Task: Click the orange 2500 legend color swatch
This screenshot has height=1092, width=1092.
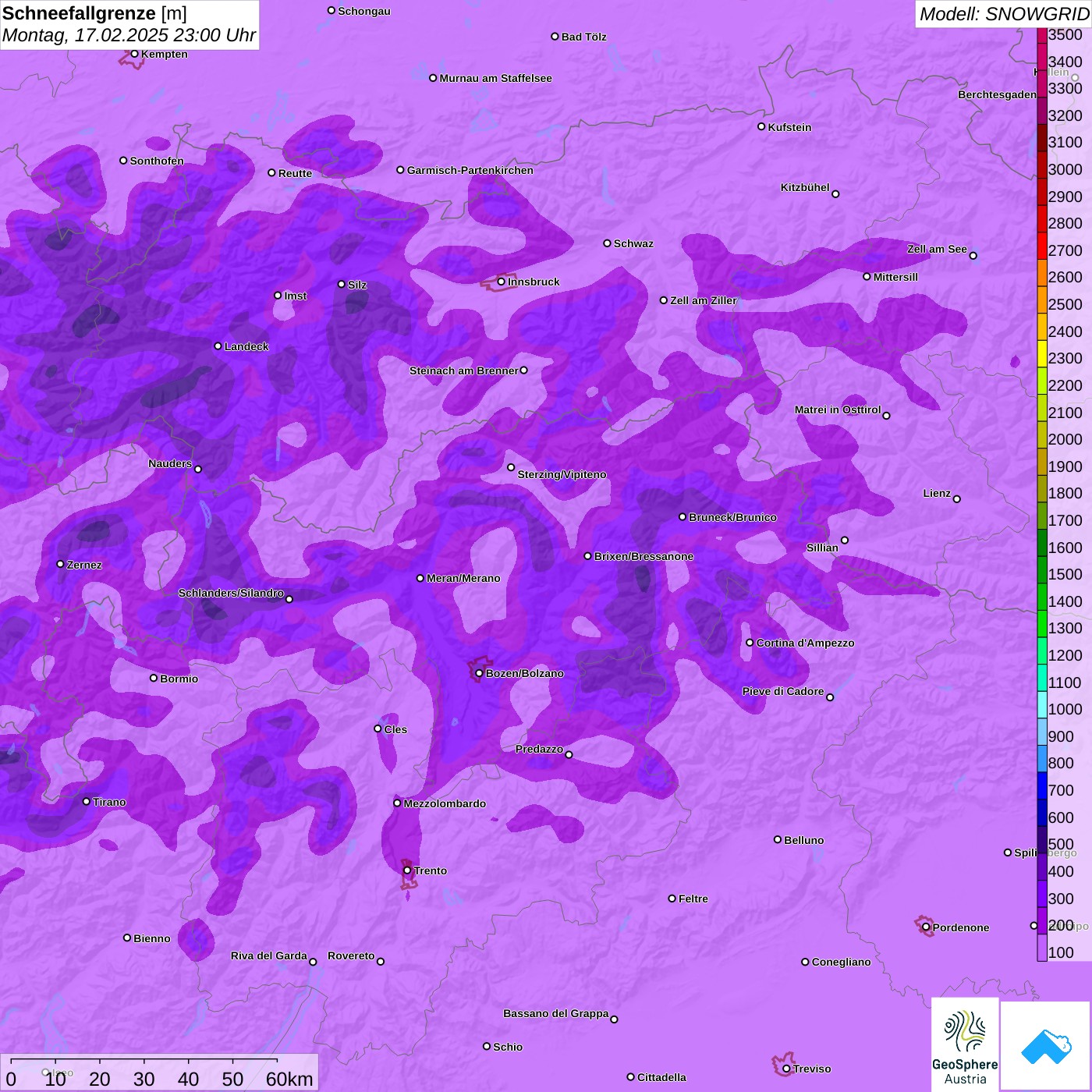Action: pyautogui.click(x=1042, y=300)
